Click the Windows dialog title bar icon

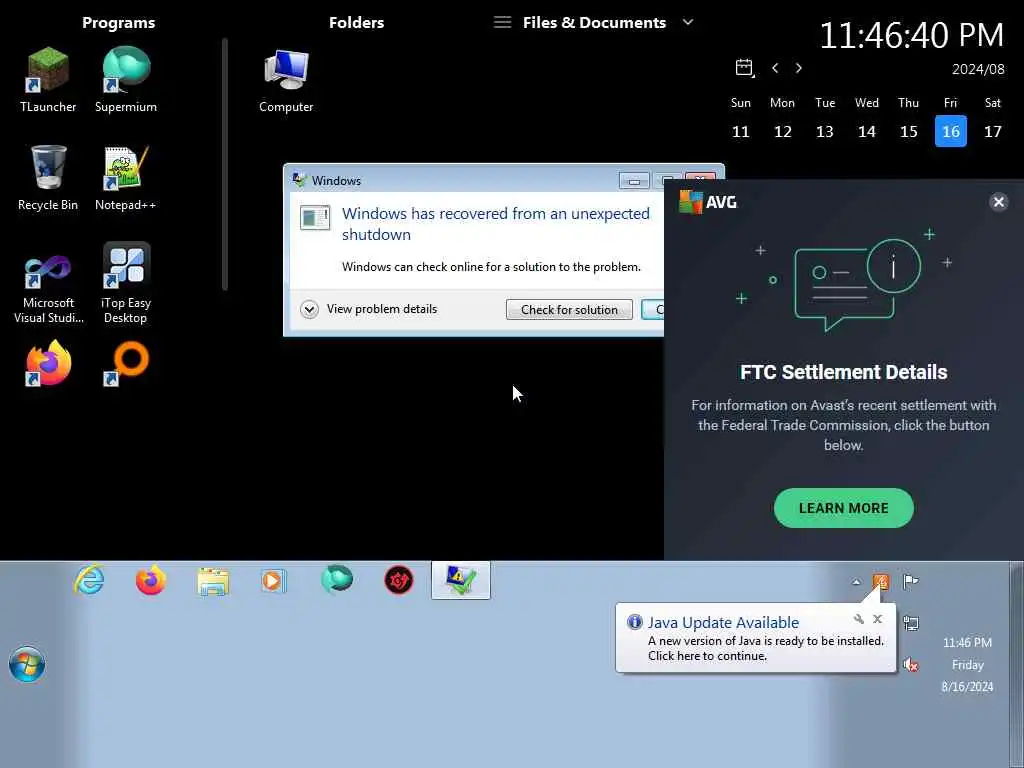point(299,180)
